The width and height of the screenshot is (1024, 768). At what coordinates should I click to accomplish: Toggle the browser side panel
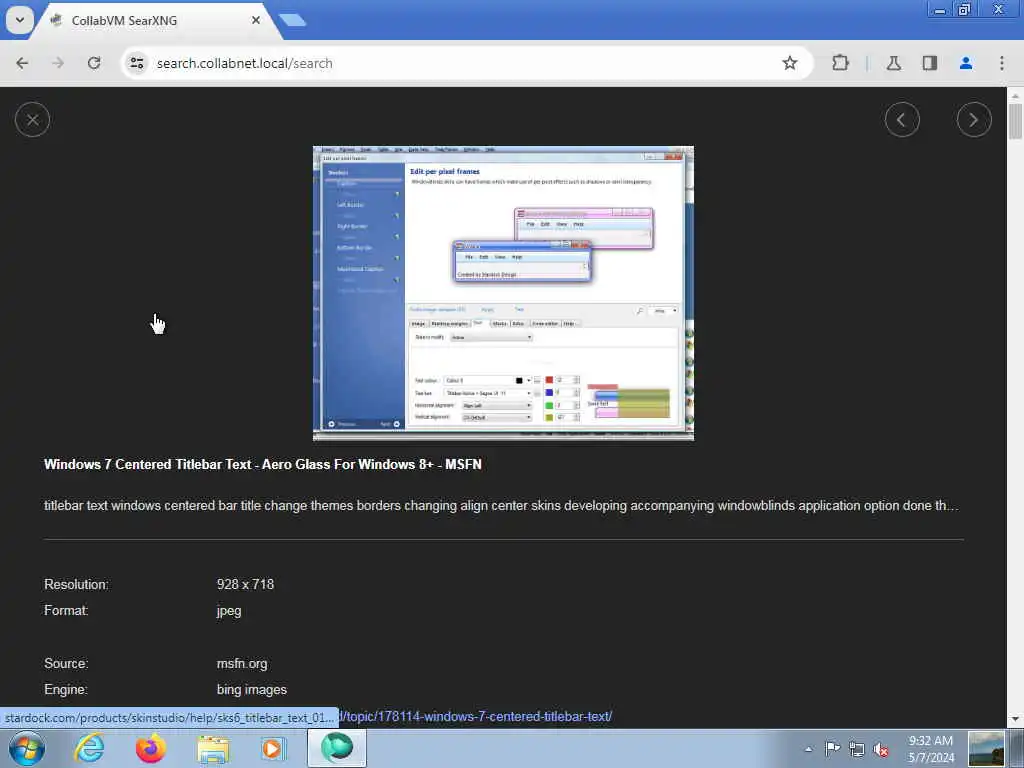click(929, 63)
